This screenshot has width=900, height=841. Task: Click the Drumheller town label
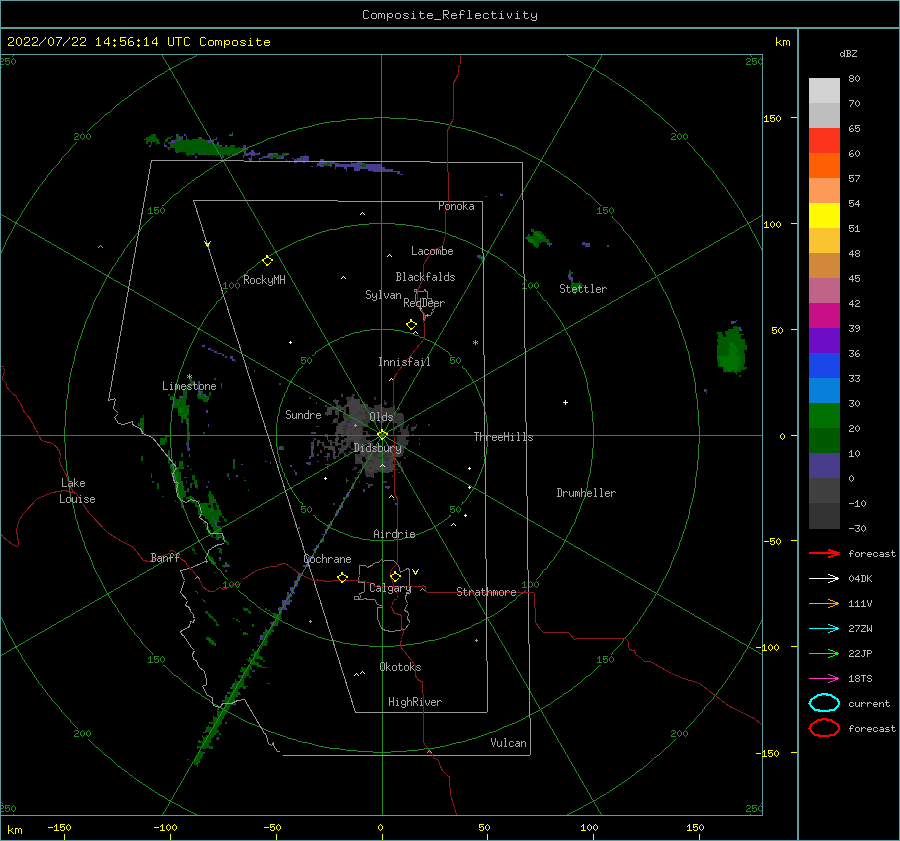click(586, 493)
